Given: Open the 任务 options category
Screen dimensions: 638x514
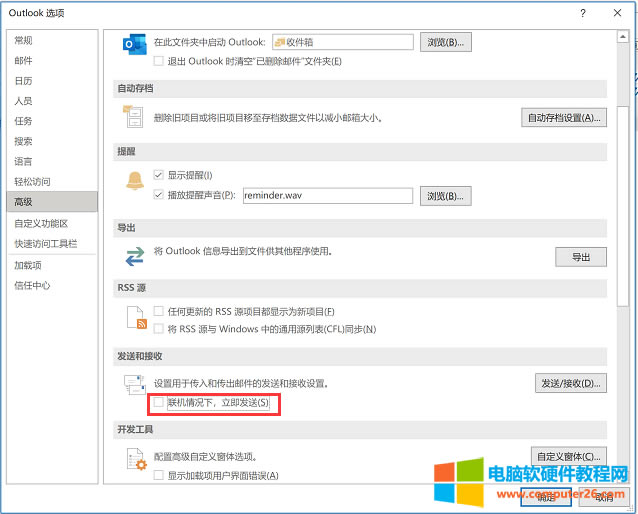Looking at the screenshot, I should [x=52, y=121].
